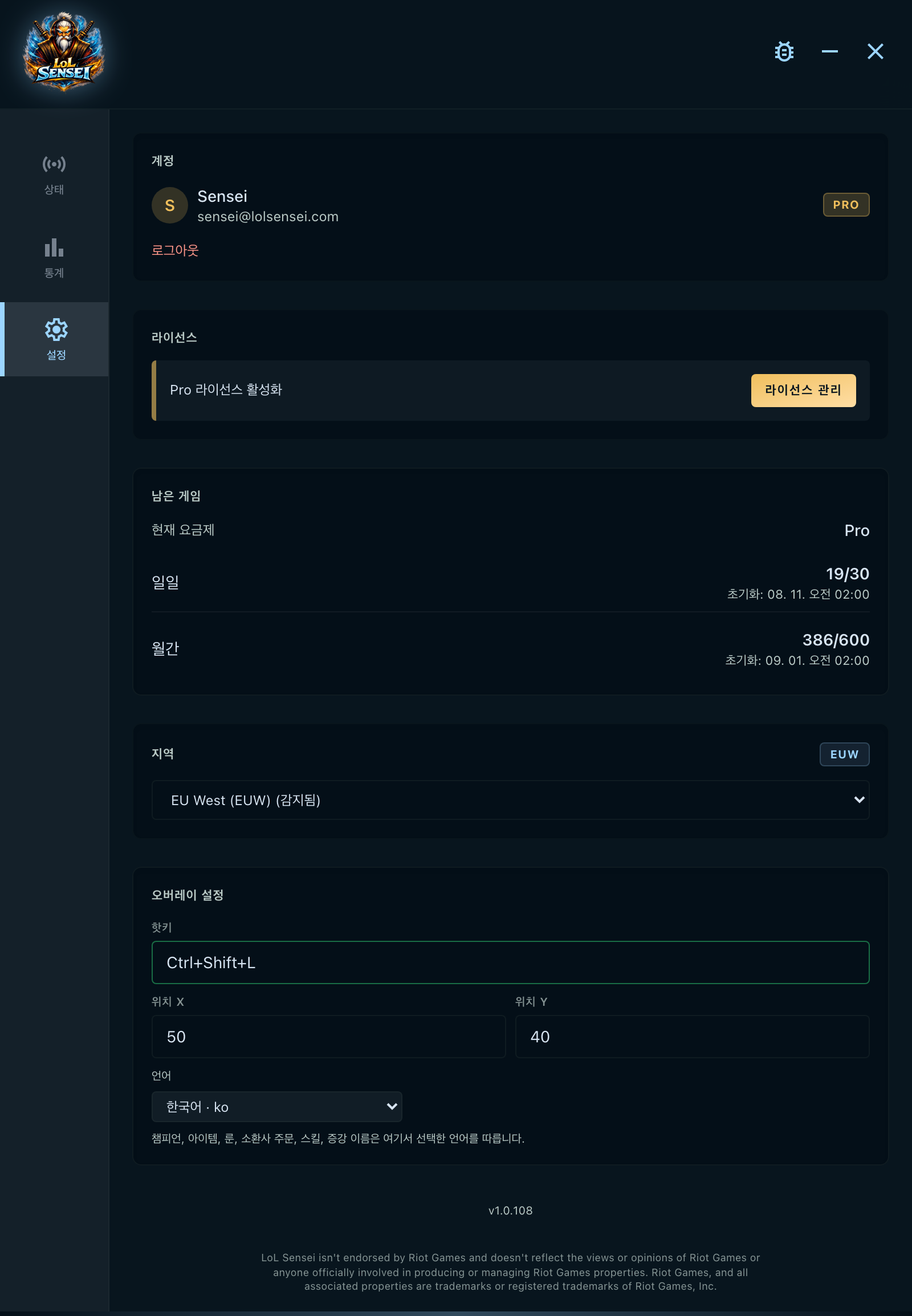This screenshot has height=1316, width=912.
Task: Click the 현재 요금제 label
Action: [183, 530]
